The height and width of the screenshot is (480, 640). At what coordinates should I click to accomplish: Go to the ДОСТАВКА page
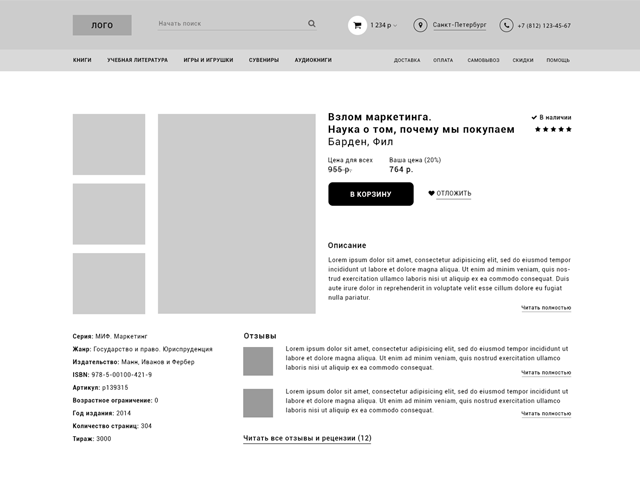407,60
